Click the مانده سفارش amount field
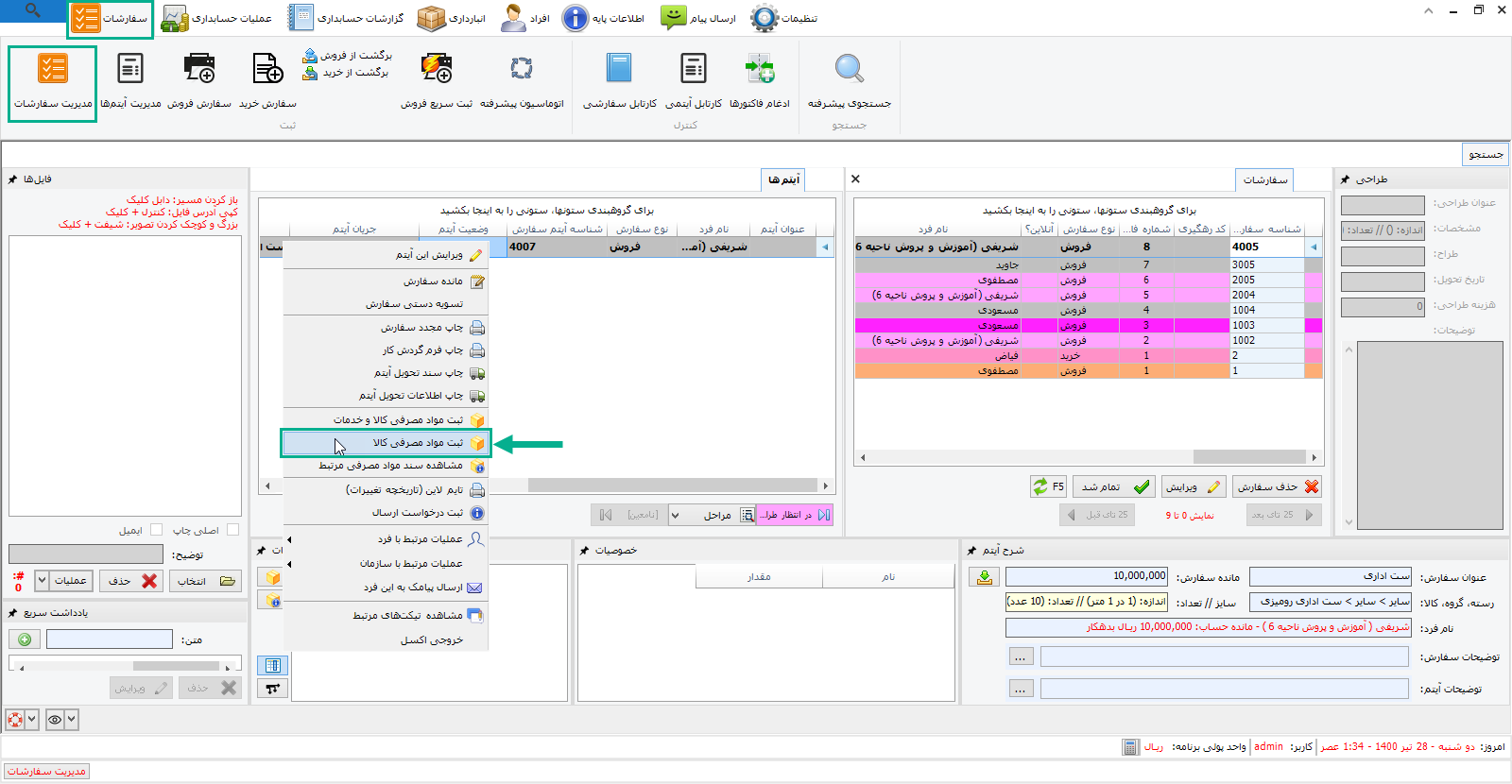1512x784 pixels. 1087,576
